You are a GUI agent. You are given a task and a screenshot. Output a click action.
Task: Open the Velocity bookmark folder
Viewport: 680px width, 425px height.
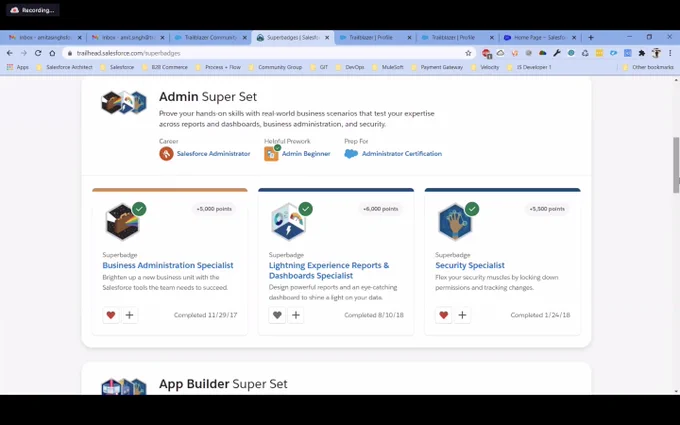click(x=485, y=67)
